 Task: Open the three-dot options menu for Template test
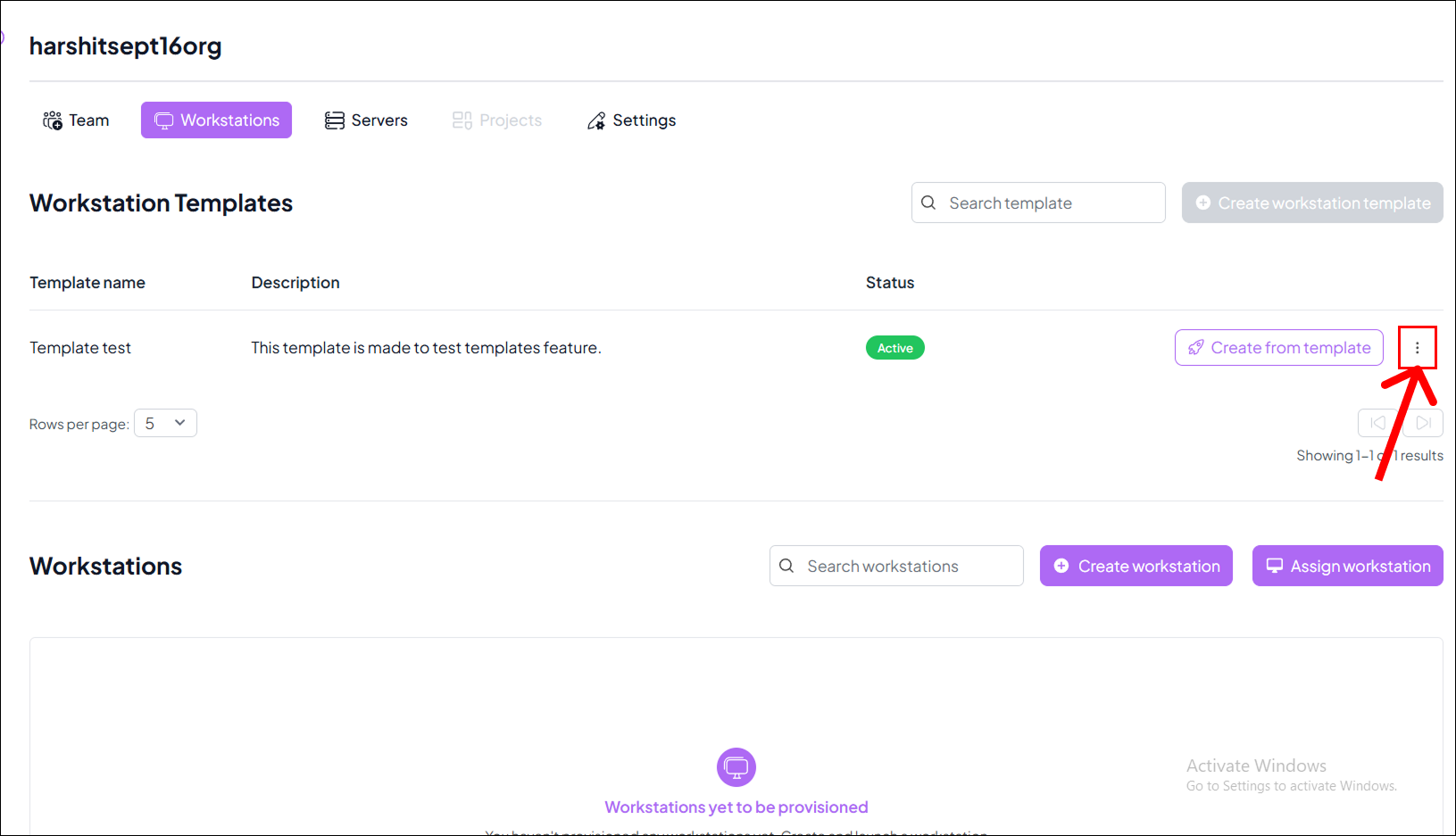pyautogui.click(x=1417, y=348)
